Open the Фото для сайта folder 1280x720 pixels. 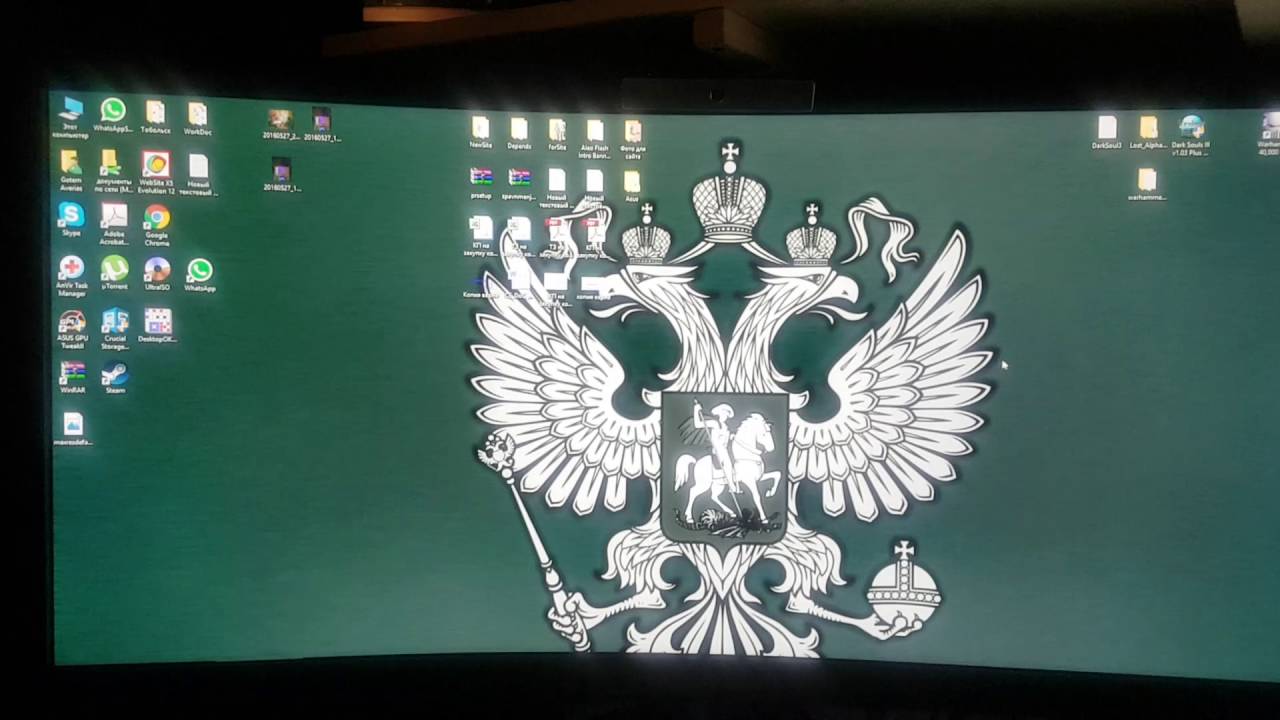click(633, 139)
